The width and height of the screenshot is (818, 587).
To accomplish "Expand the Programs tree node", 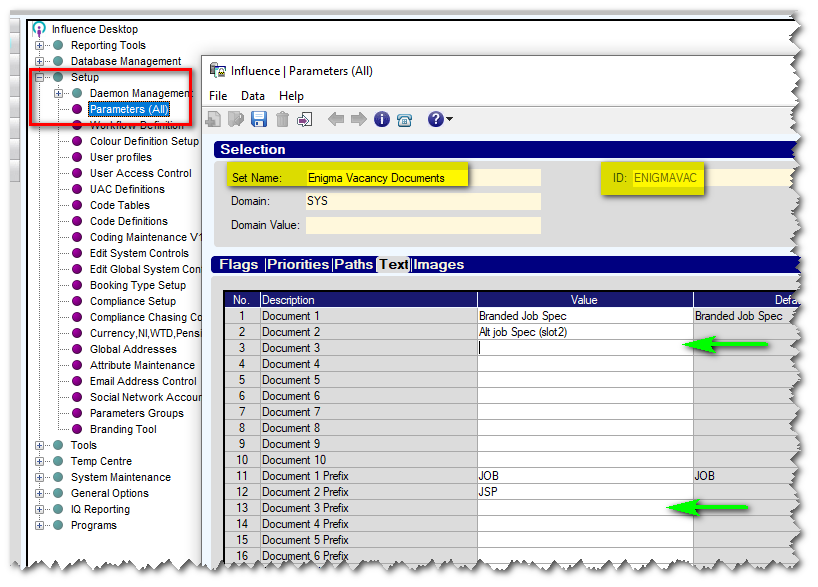I will pyautogui.click(x=39, y=525).
